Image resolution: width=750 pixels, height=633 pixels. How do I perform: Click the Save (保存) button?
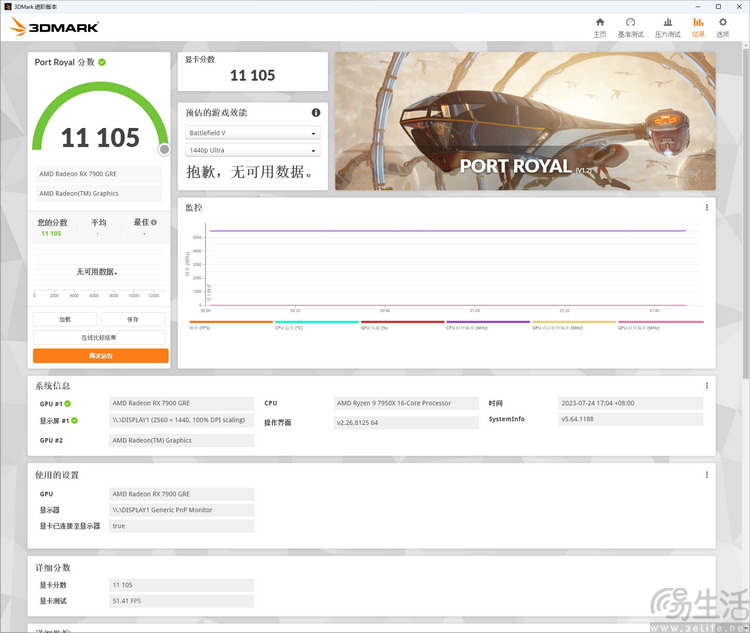click(133, 320)
